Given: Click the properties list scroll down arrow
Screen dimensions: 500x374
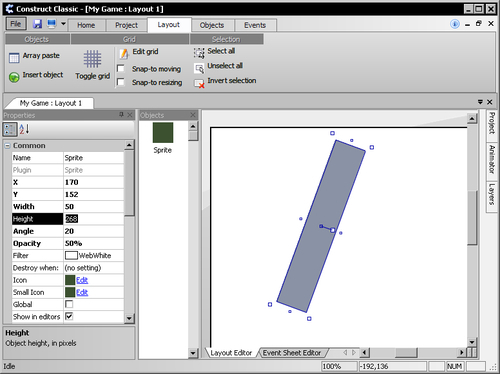Looking at the screenshot, I should pos(129,318).
